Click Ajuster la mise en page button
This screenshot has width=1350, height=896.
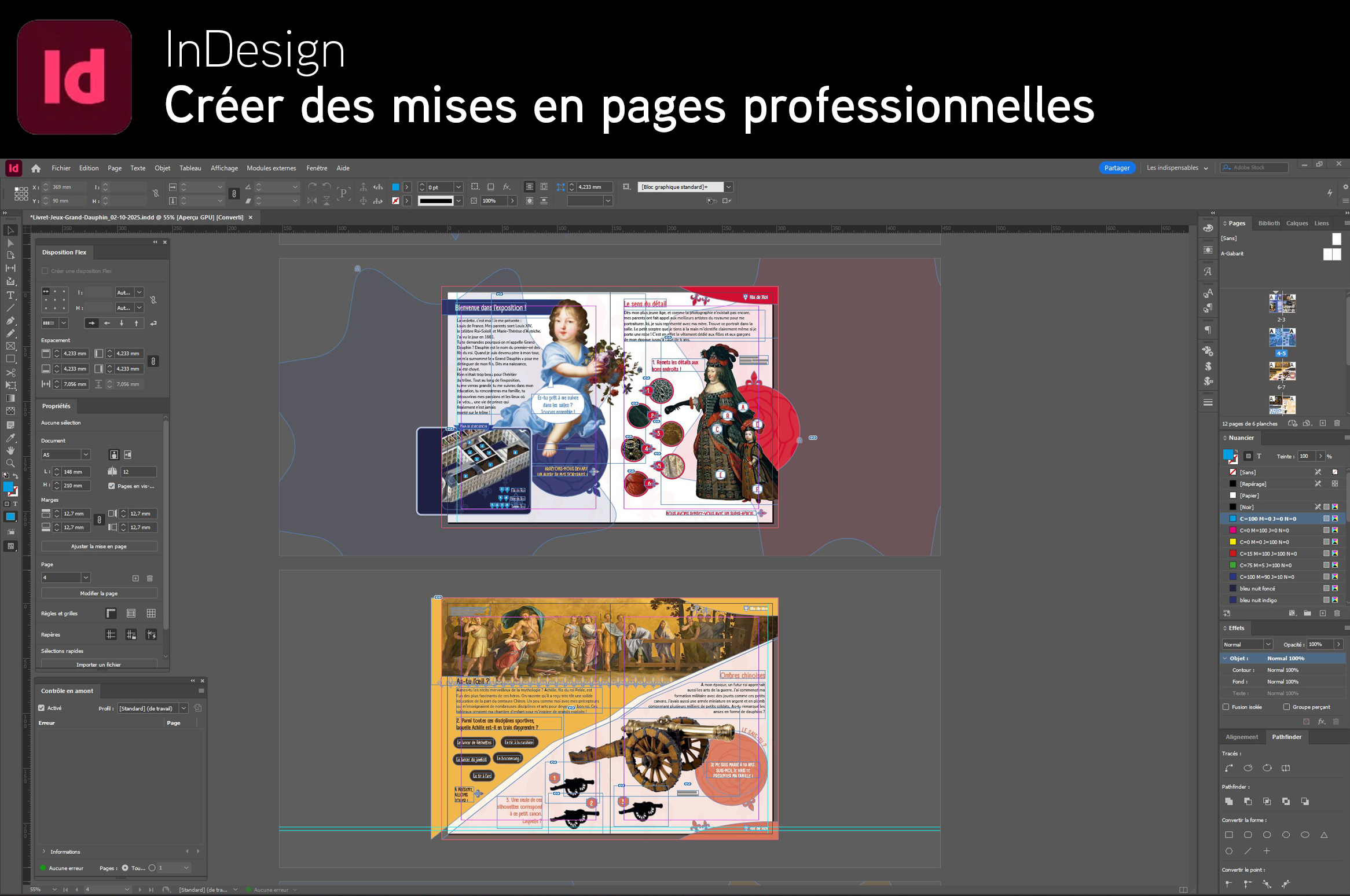[99, 546]
